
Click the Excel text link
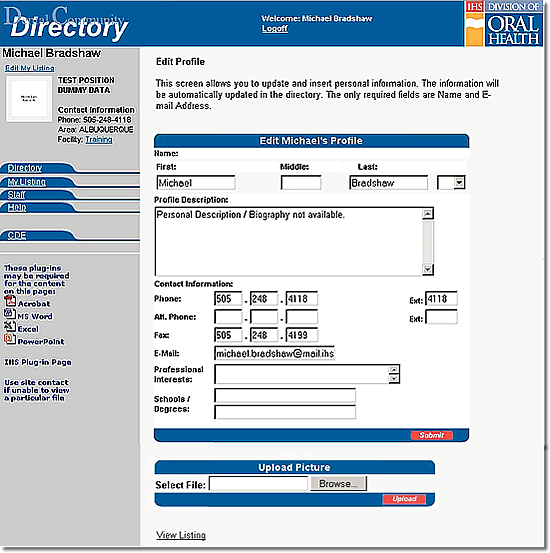coord(28,329)
